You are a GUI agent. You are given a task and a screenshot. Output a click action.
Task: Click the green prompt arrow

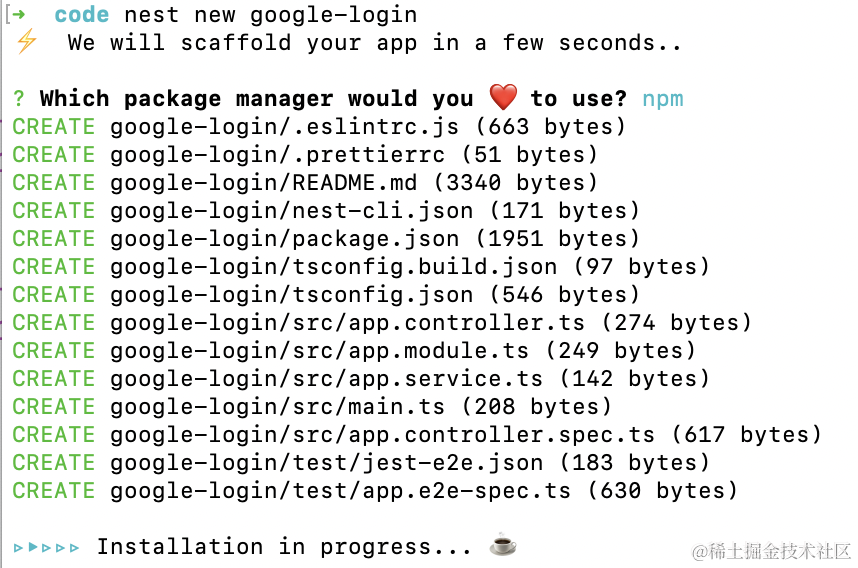(18, 15)
